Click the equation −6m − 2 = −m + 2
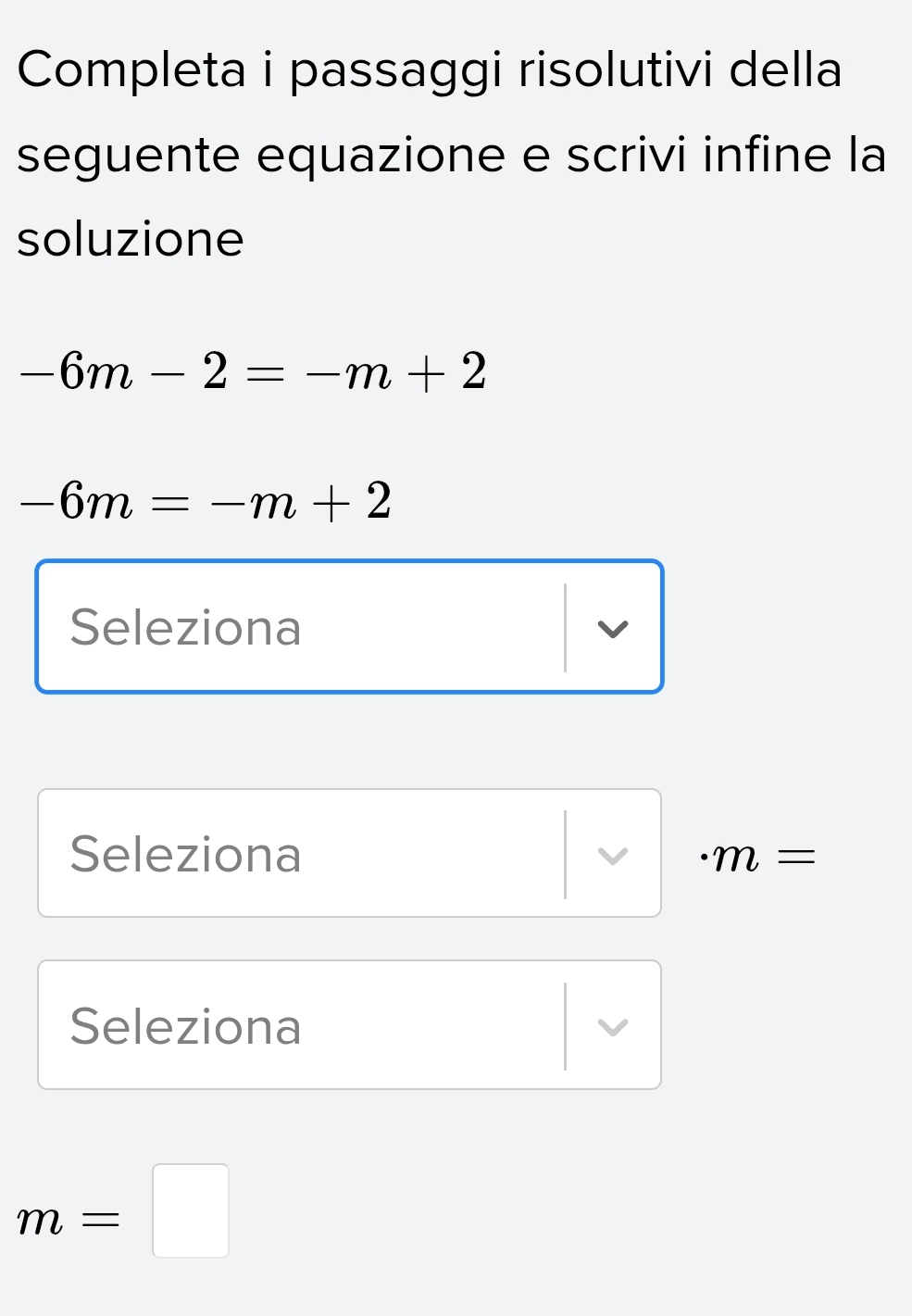This screenshot has width=912, height=1316. point(254,372)
